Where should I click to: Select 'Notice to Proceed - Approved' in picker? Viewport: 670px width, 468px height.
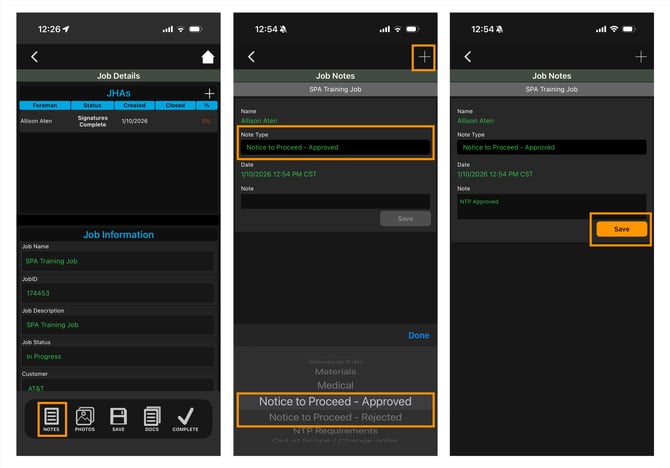(x=334, y=401)
